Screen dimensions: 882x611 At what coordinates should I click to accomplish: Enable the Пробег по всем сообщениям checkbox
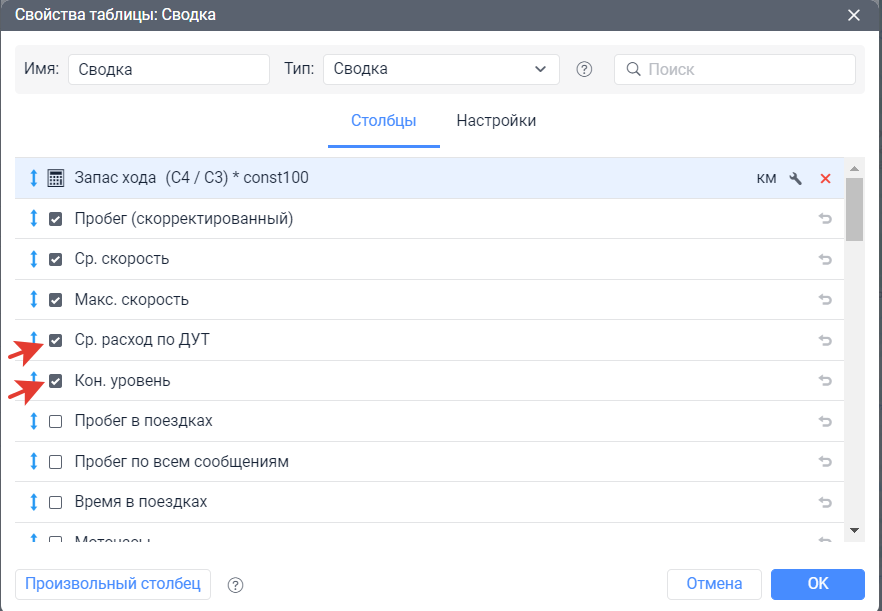(56, 462)
